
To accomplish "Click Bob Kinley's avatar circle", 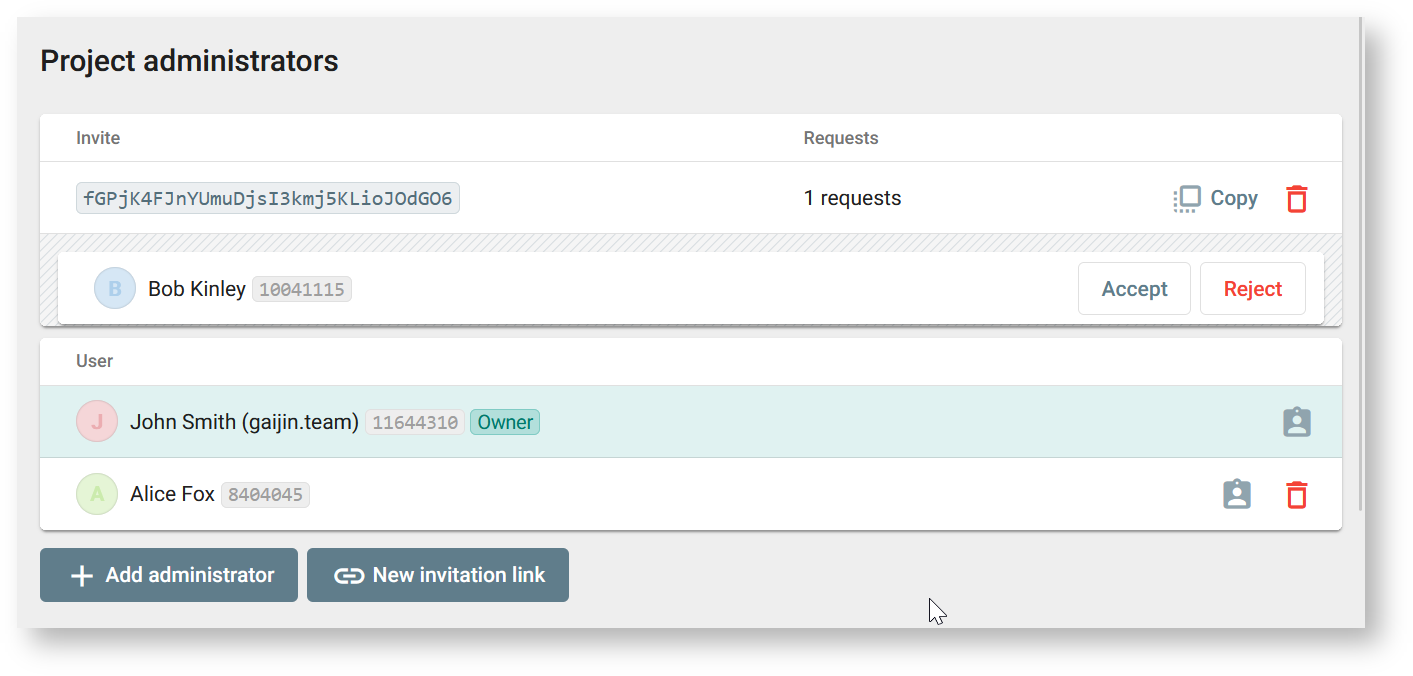I will pyautogui.click(x=115, y=289).
